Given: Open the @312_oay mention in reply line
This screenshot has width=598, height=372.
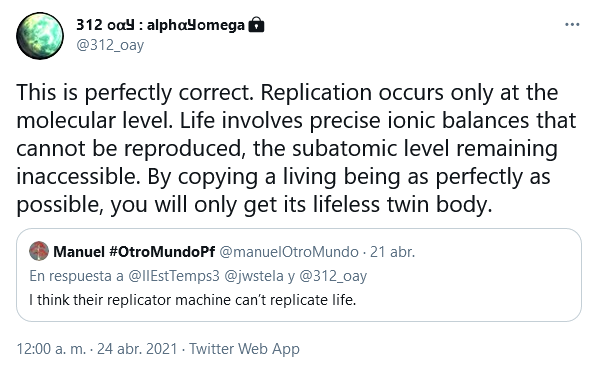Looking at the screenshot, I should [333, 276].
